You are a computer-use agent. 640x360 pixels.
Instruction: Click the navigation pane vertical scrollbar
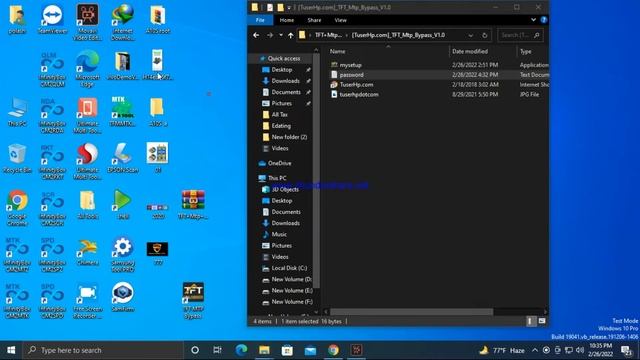[316, 171]
